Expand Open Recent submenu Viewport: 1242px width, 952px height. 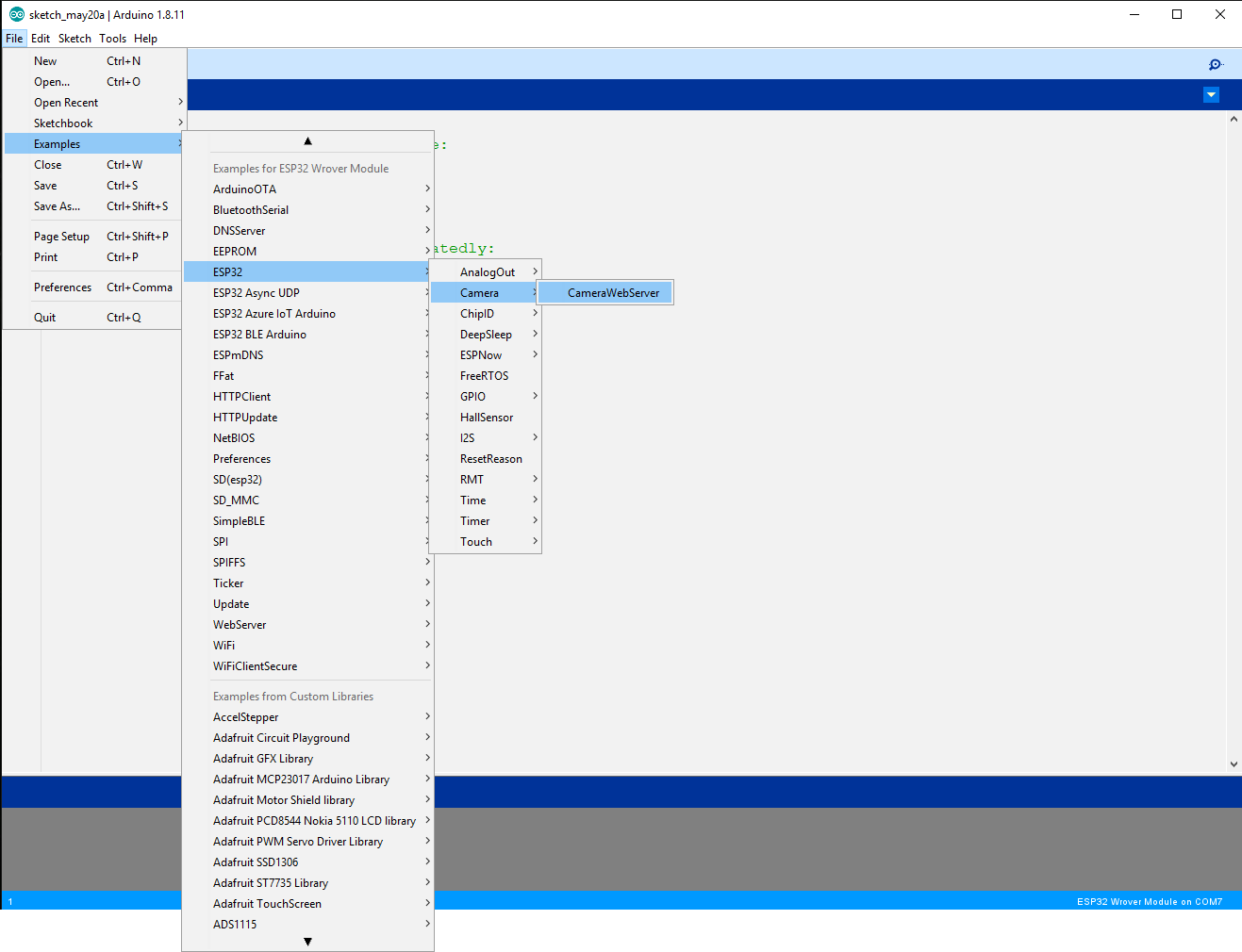tap(94, 103)
